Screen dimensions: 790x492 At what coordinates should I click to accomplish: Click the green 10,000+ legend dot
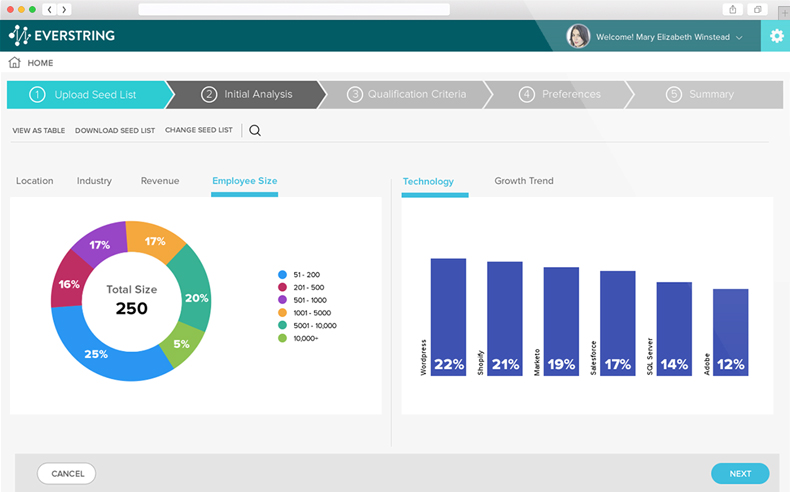click(282, 338)
